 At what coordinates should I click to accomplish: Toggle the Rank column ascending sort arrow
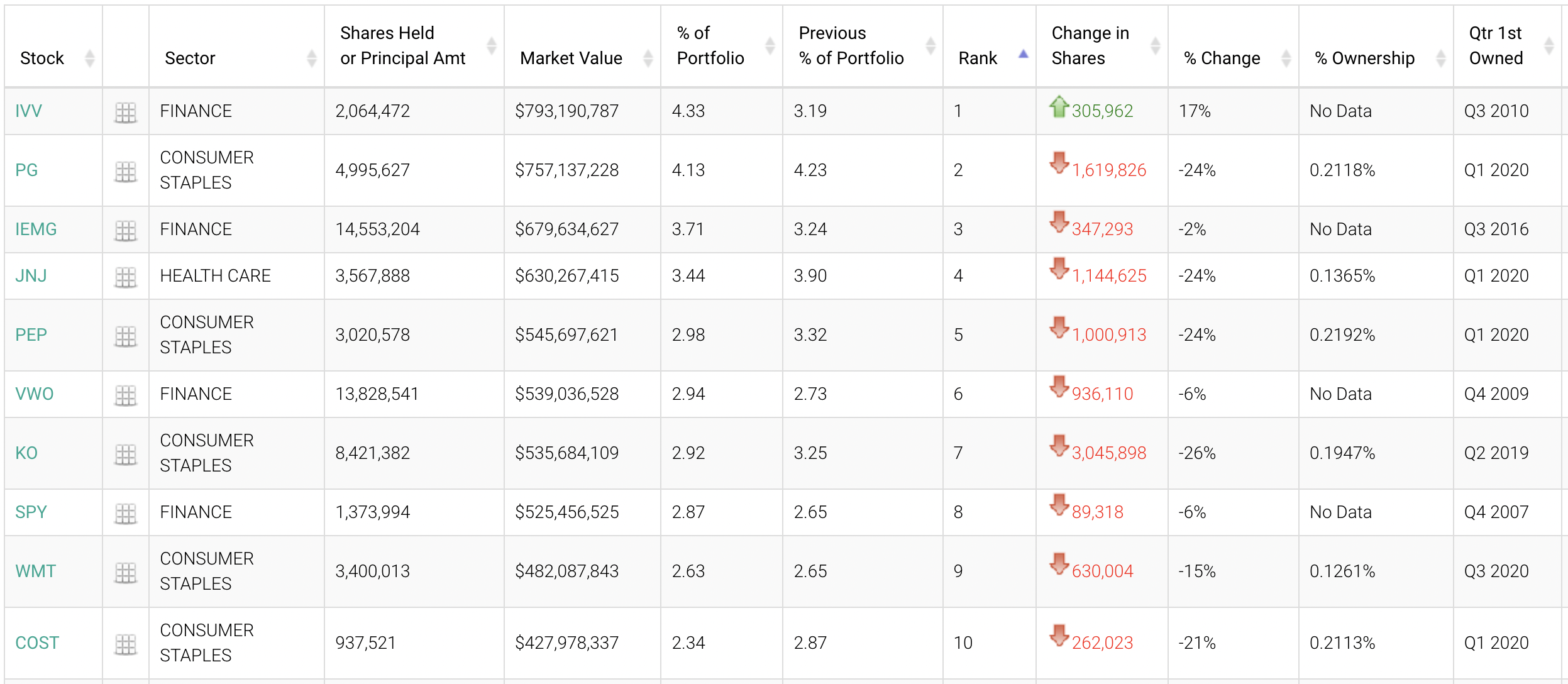click(1023, 55)
